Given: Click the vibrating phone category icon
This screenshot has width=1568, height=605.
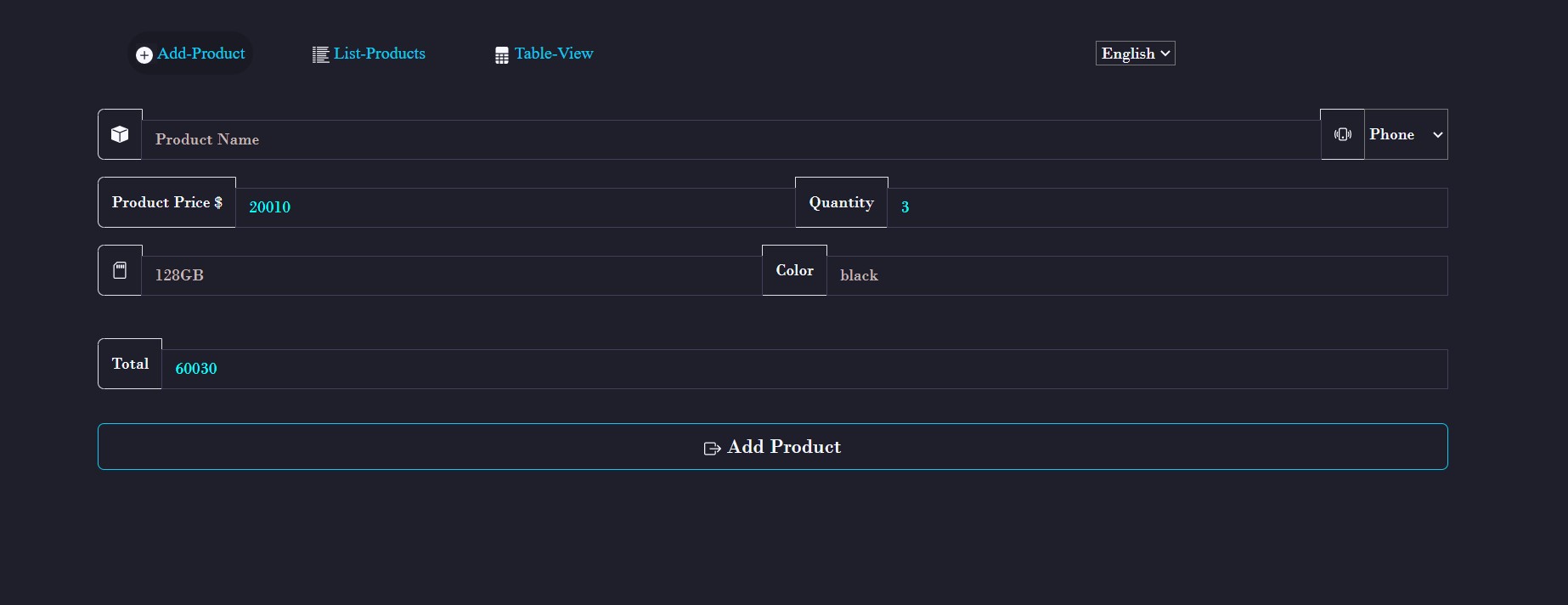Looking at the screenshot, I should click(1342, 134).
